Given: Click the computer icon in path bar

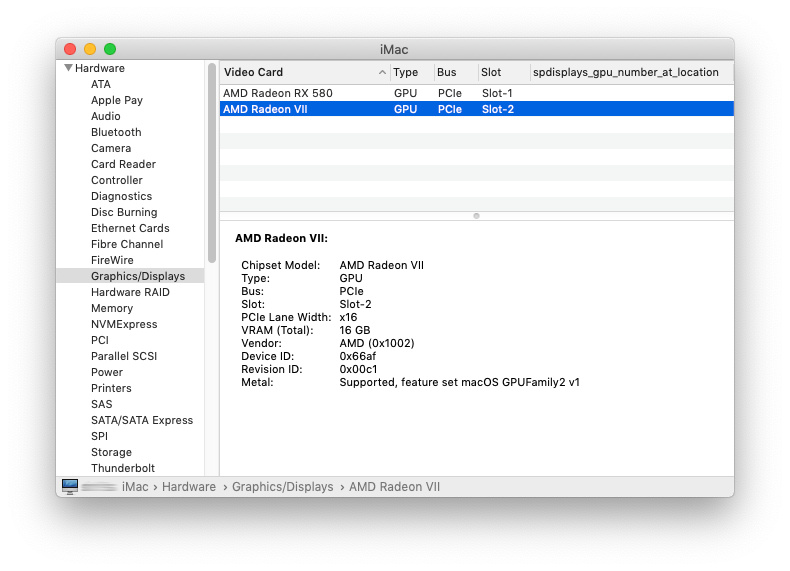Looking at the screenshot, I should 70,487.
